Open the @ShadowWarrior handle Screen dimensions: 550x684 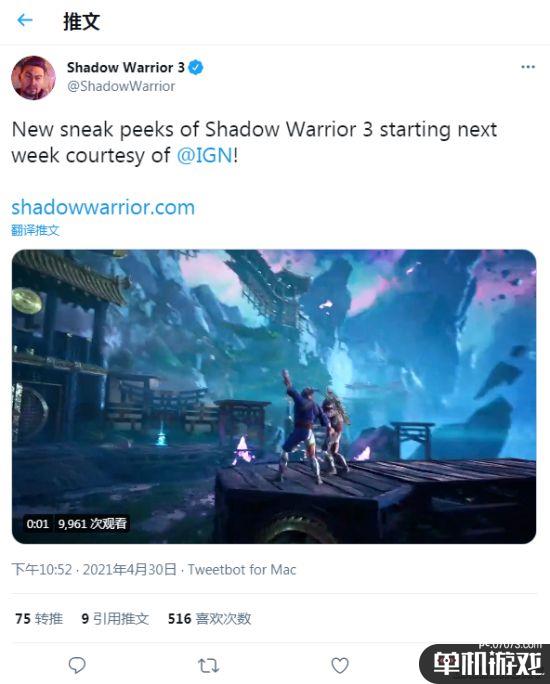[121, 86]
